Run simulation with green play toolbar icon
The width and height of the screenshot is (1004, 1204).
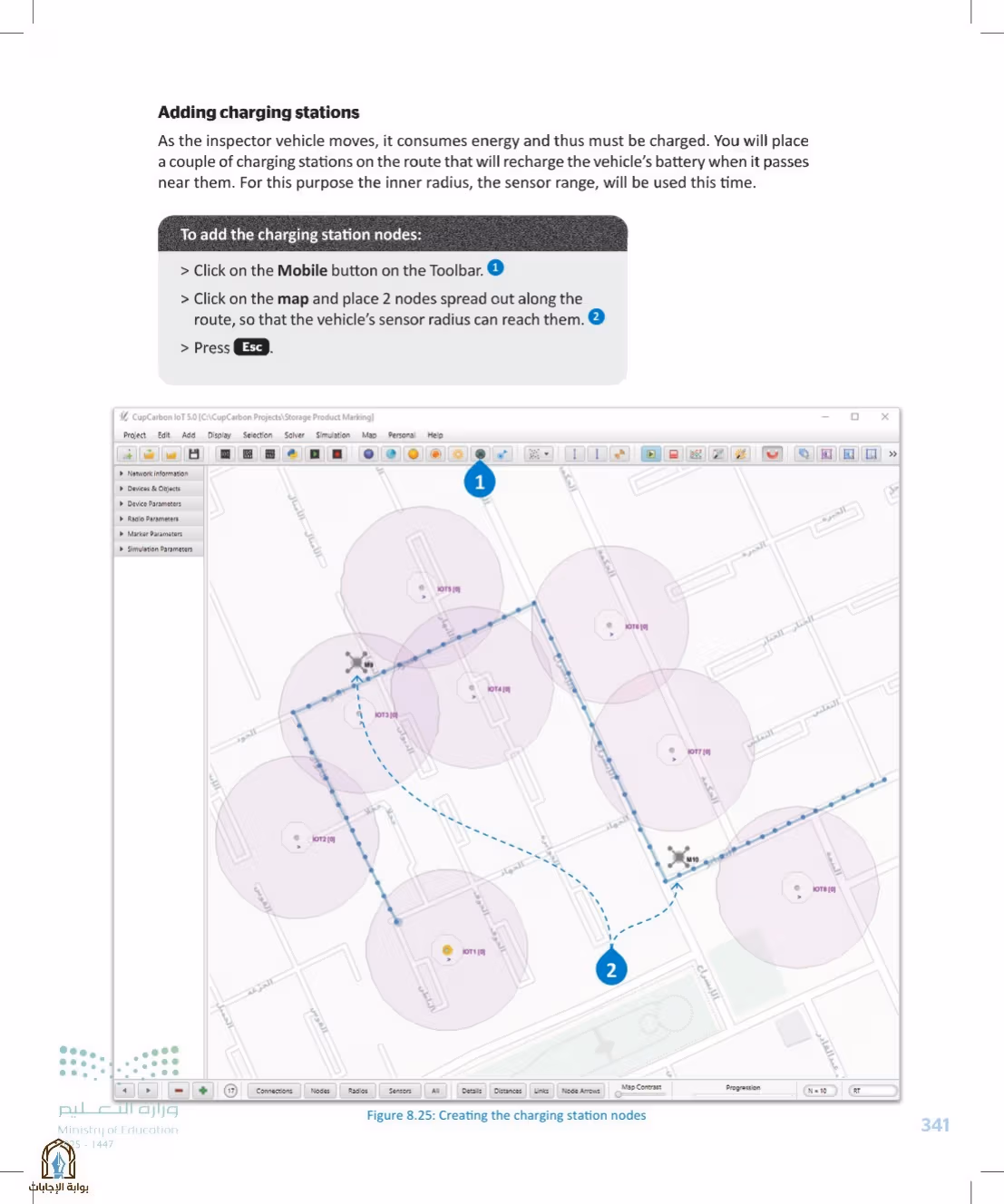651,453
